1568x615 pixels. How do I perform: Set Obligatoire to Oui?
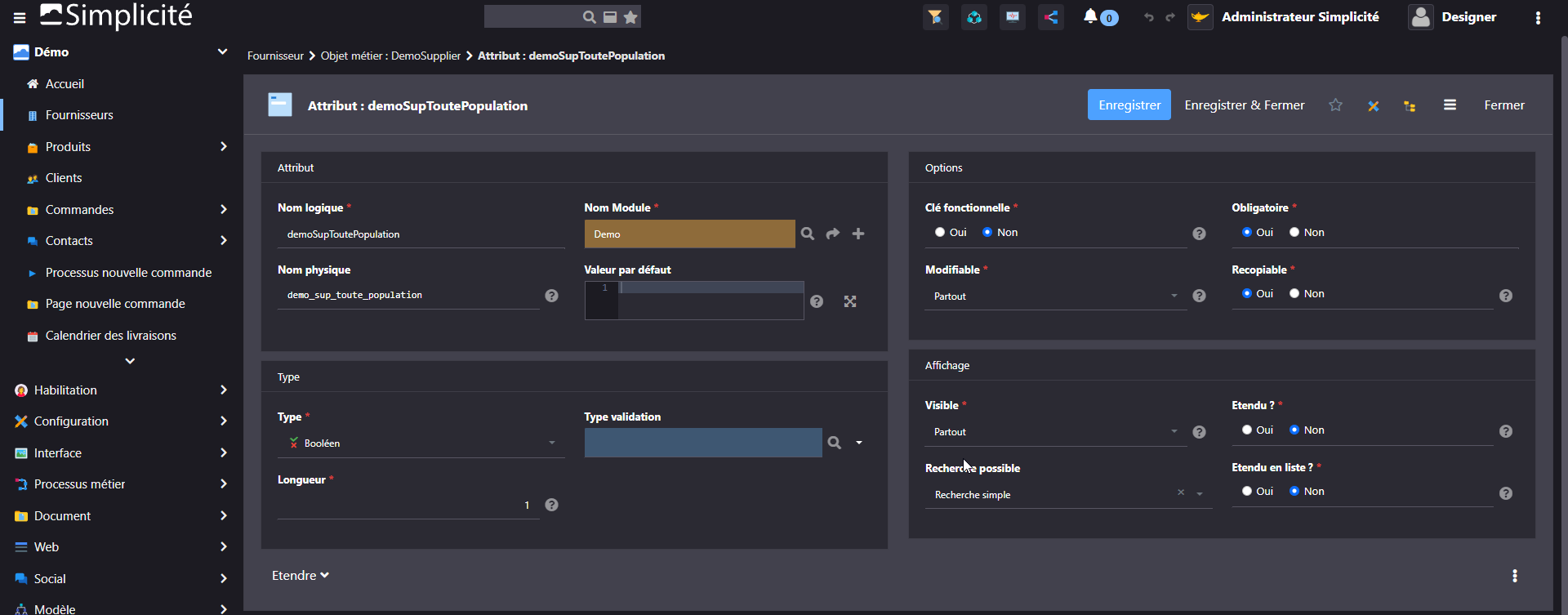point(1247,233)
